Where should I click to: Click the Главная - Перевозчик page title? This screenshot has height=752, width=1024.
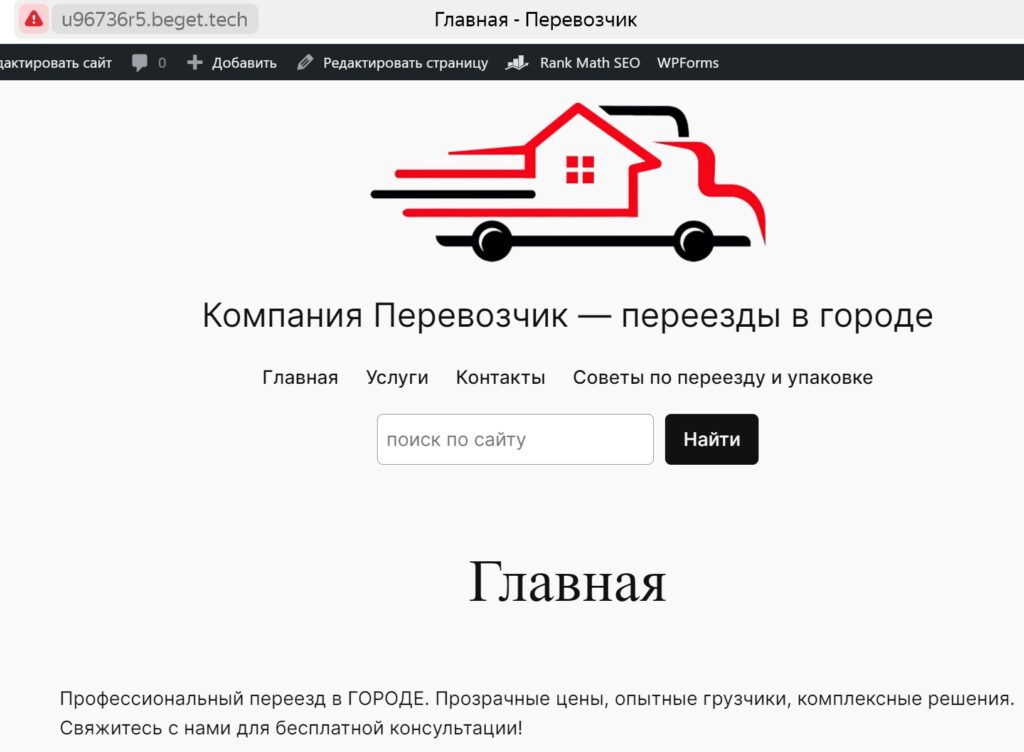click(536, 20)
